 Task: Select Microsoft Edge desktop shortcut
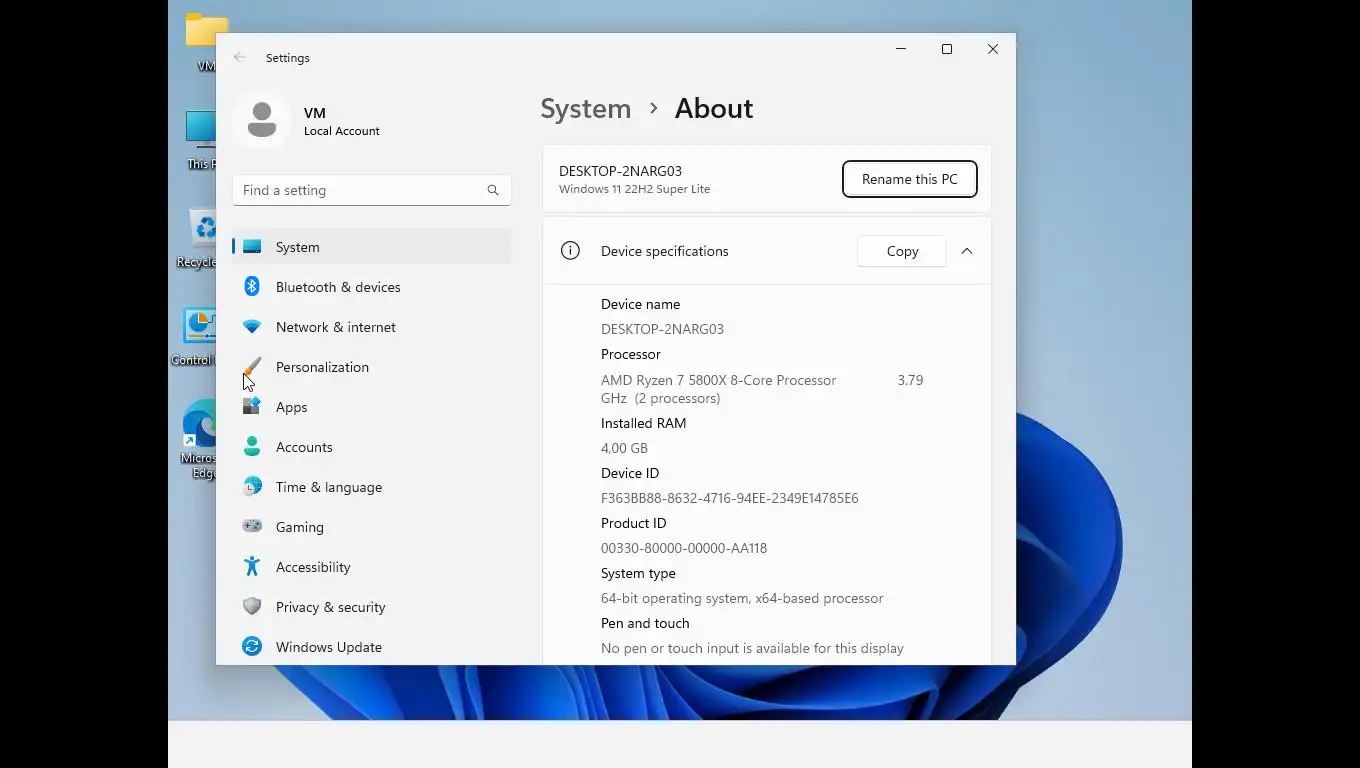coord(199,440)
